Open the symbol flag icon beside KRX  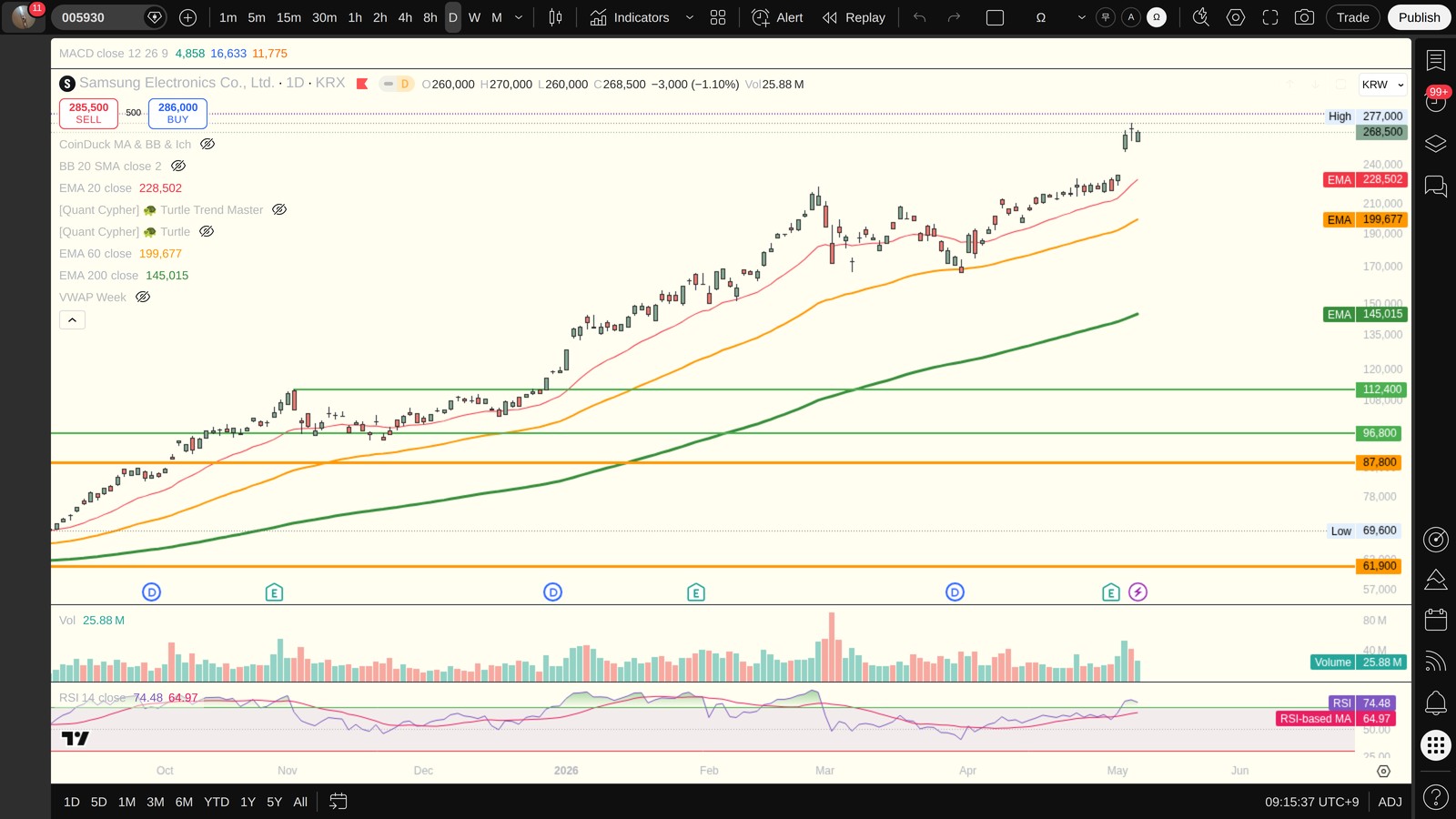361,84
